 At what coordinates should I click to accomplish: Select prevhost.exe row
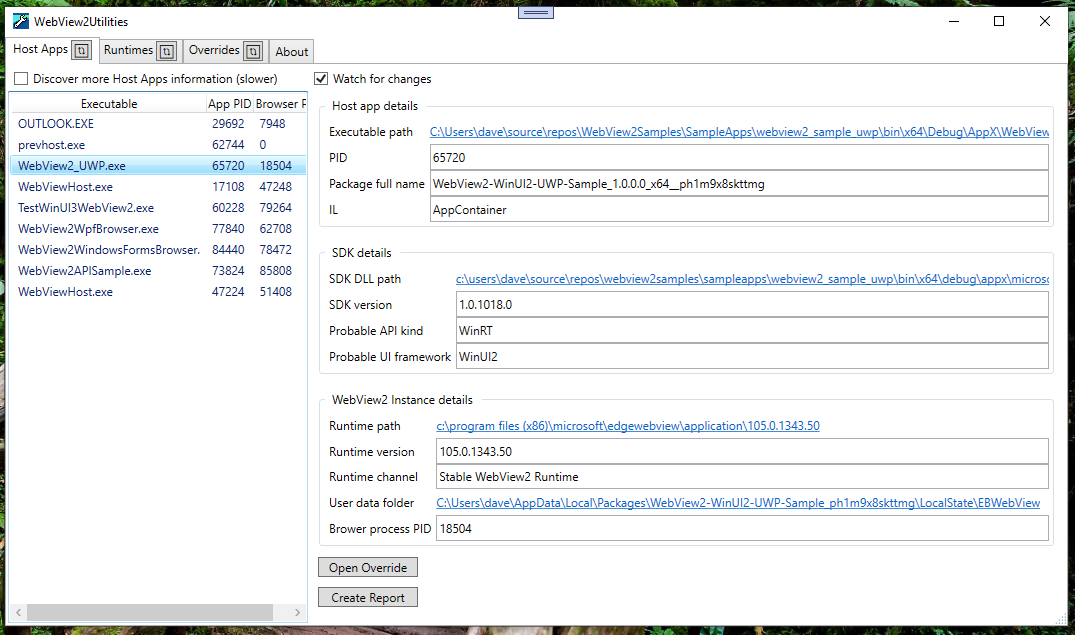(x=158, y=145)
